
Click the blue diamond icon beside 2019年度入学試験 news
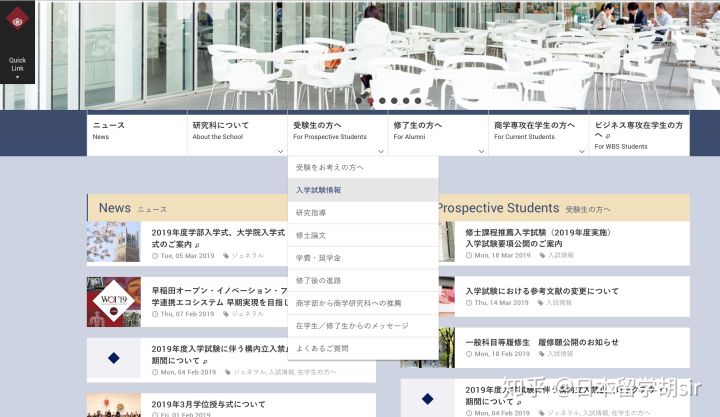click(x=114, y=358)
